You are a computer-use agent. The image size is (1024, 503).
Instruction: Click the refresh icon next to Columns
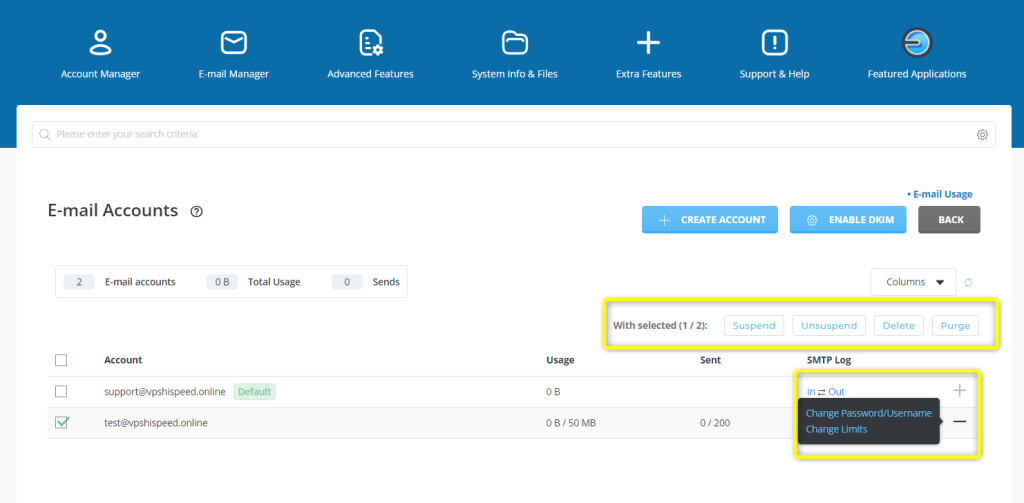(x=968, y=283)
